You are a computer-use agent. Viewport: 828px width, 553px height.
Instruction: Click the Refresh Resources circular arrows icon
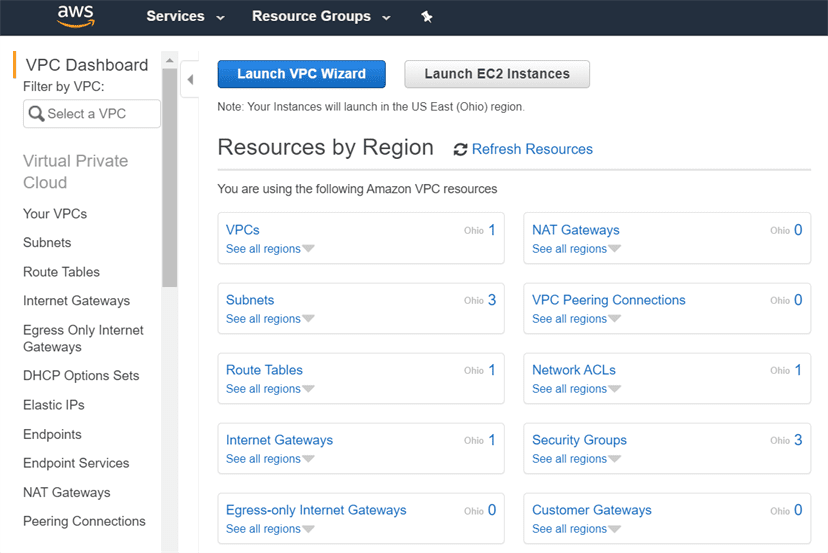pyautogui.click(x=460, y=150)
